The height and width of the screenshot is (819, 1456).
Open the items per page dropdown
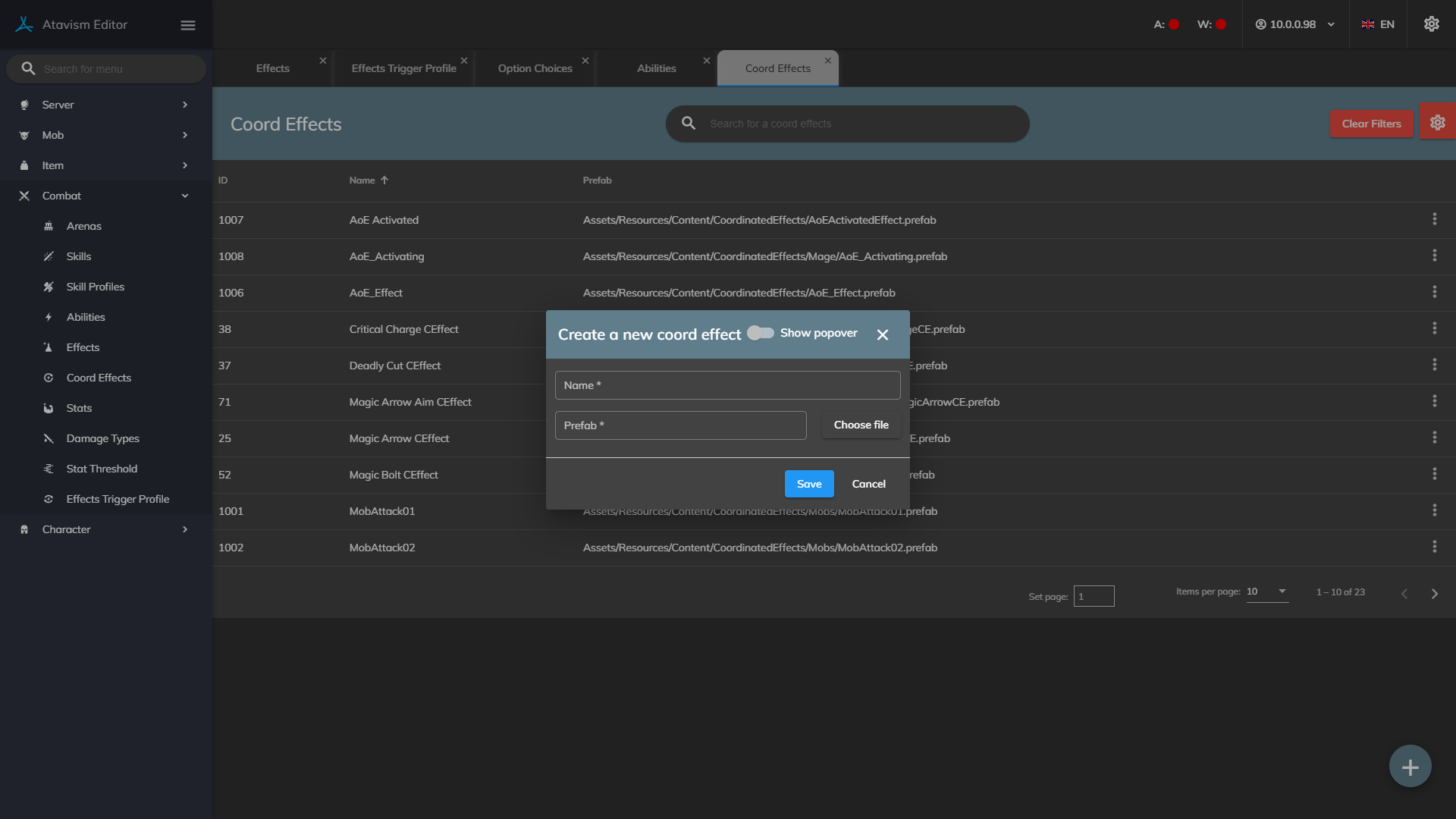coord(1267,591)
